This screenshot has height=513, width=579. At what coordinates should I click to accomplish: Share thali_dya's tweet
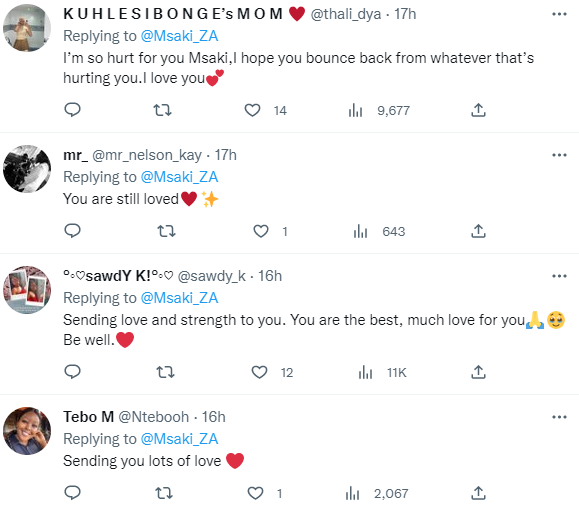click(x=478, y=110)
